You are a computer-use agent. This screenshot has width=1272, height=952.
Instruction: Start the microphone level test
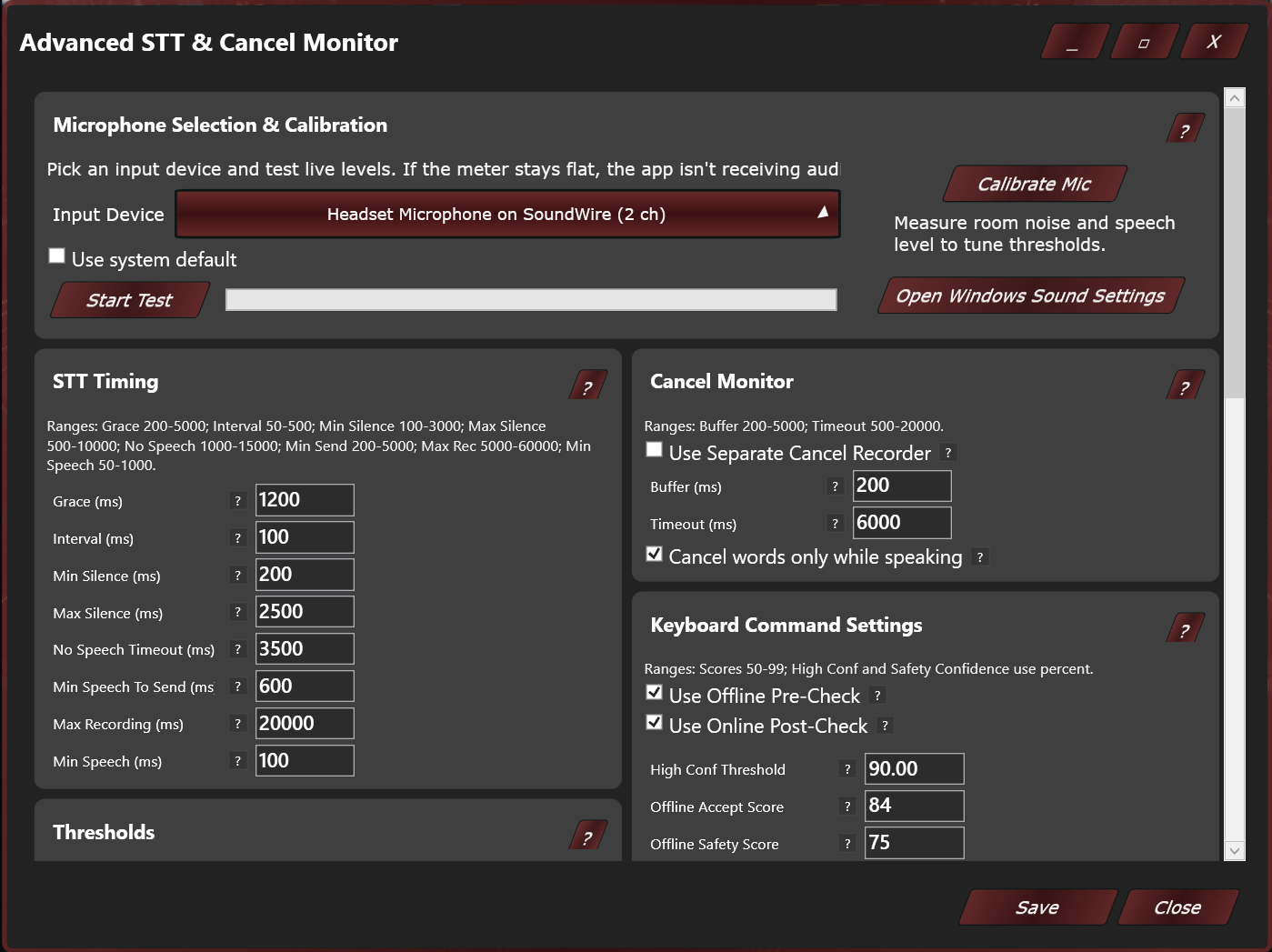point(130,300)
